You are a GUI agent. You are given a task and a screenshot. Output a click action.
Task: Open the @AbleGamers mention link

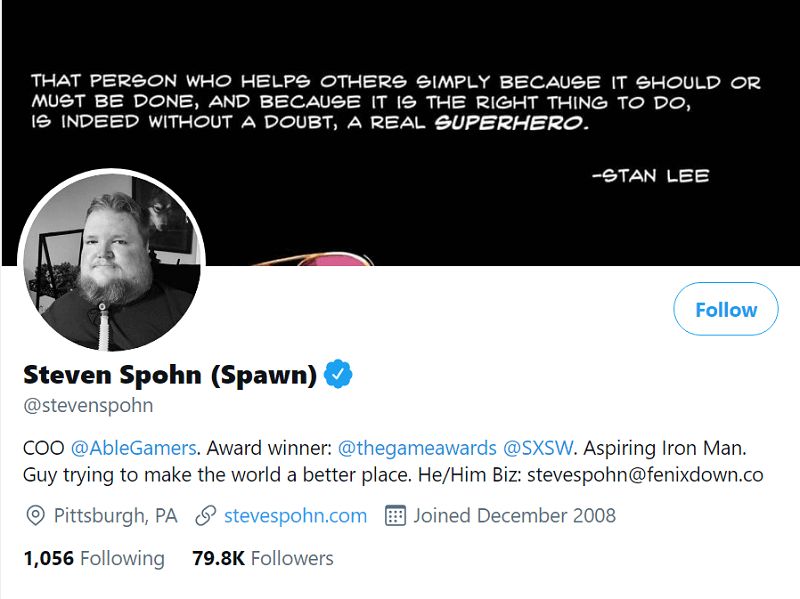[x=133, y=448]
